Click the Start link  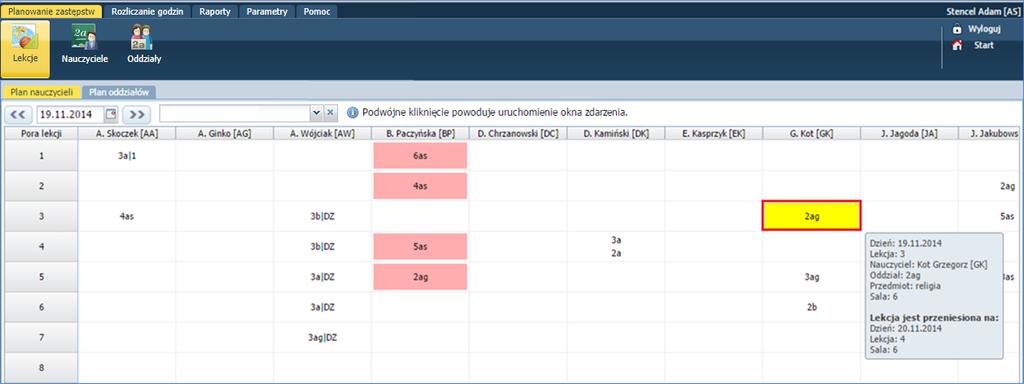984,46
